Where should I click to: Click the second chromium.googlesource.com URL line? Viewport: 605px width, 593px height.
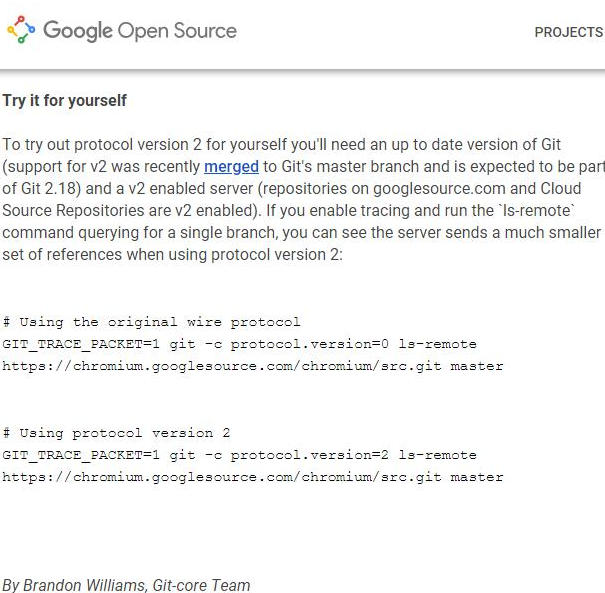click(253, 477)
